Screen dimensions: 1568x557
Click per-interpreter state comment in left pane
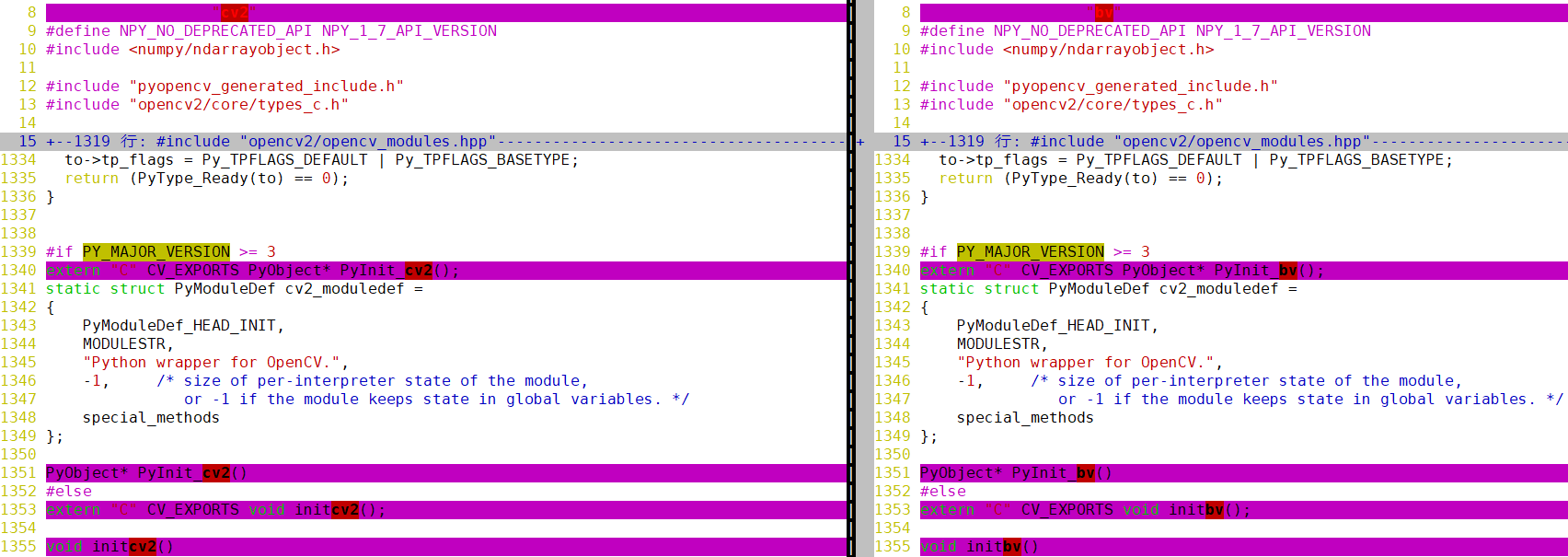(373, 381)
